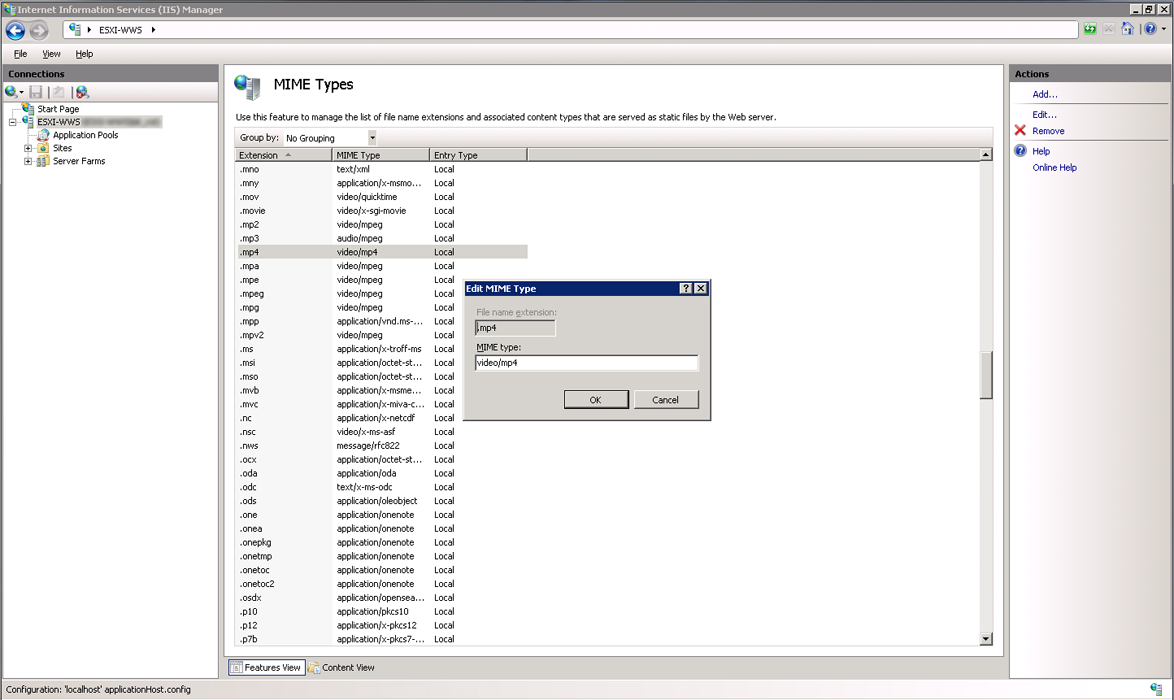Viewport: 1174px width, 700px height.
Task: Expand the Server Farms tree node
Action: (x=28, y=161)
